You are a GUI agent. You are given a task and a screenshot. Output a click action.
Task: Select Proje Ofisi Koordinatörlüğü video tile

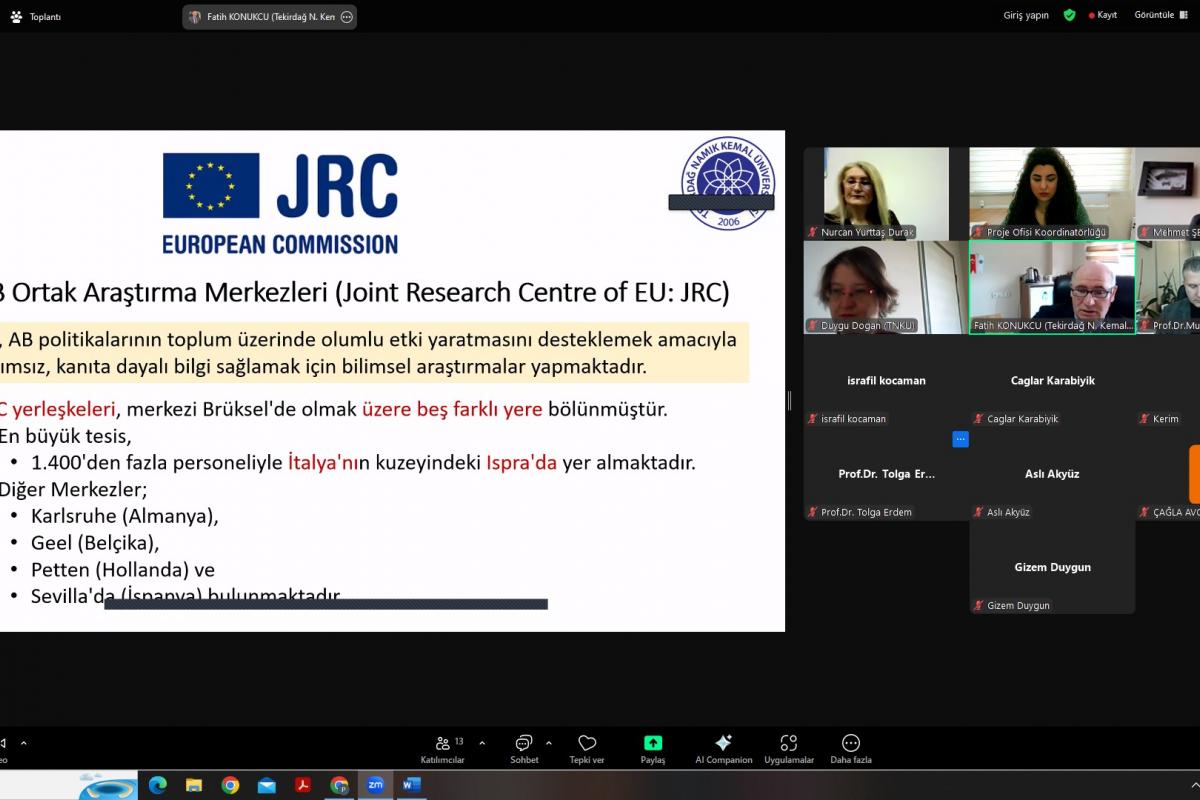tap(1052, 193)
